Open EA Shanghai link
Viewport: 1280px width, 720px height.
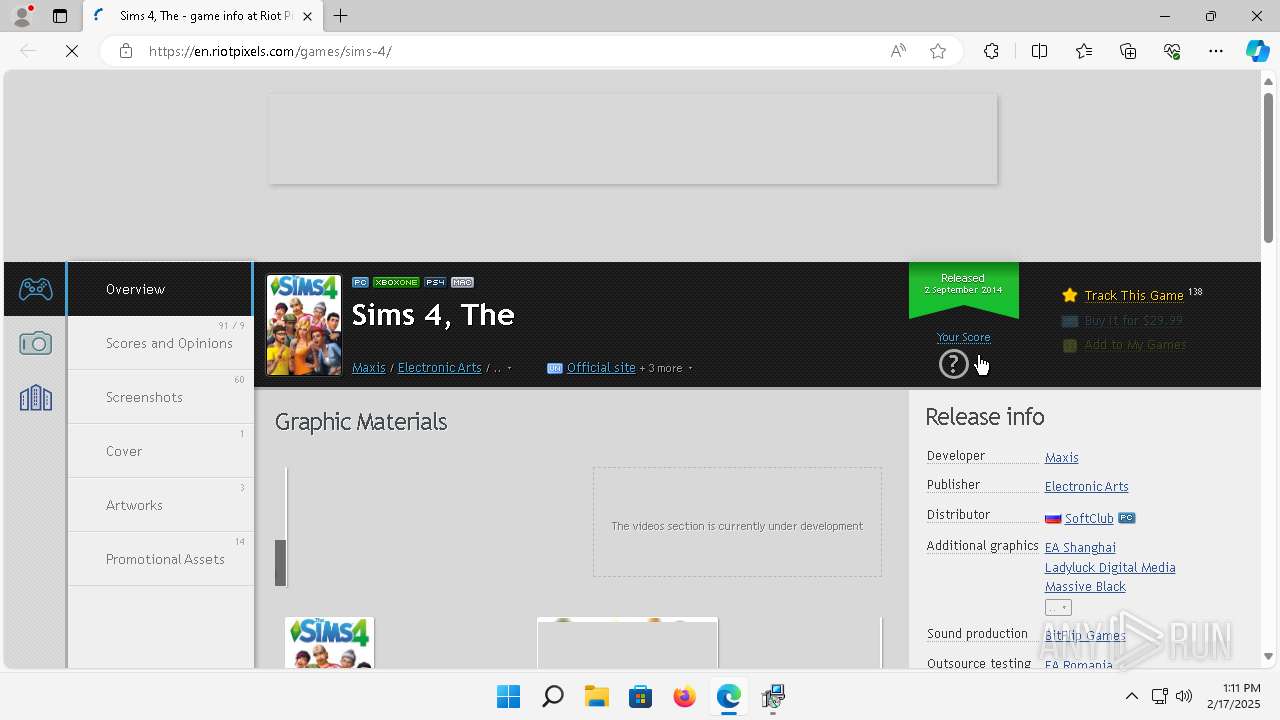tap(1080, 548)
